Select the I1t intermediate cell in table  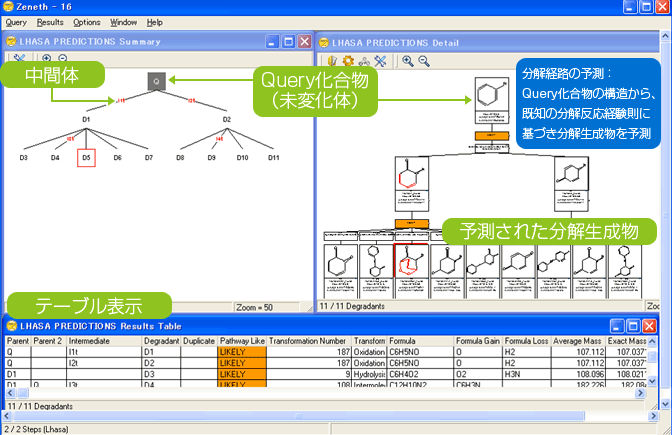click(104, 352)
